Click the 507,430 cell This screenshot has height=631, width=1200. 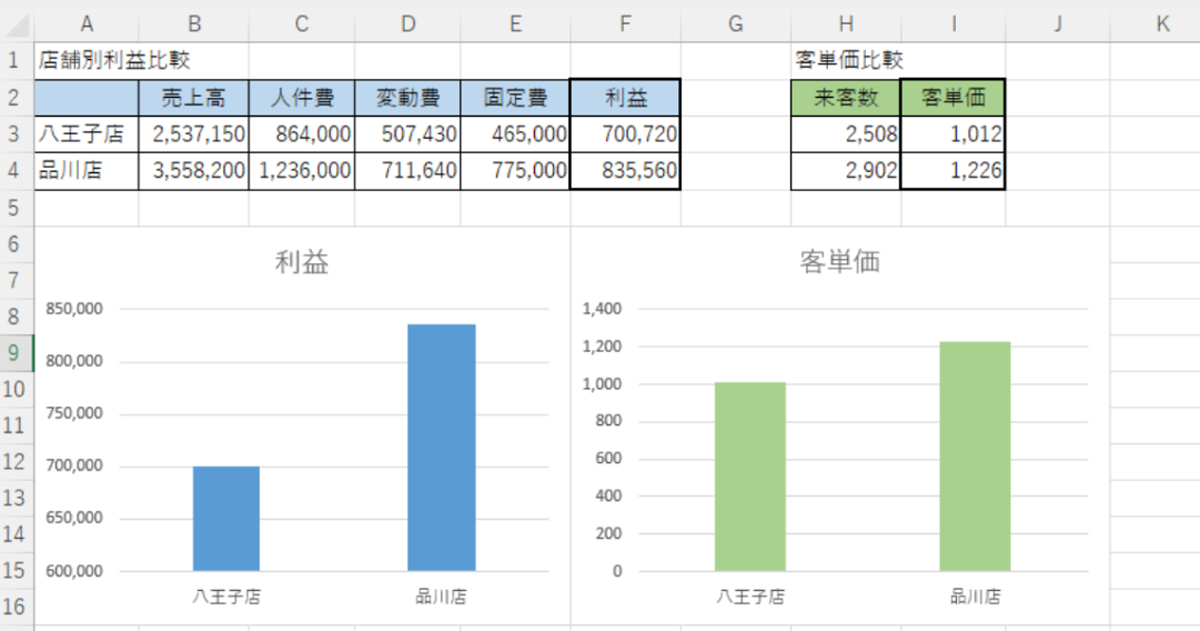pos(408,134)
